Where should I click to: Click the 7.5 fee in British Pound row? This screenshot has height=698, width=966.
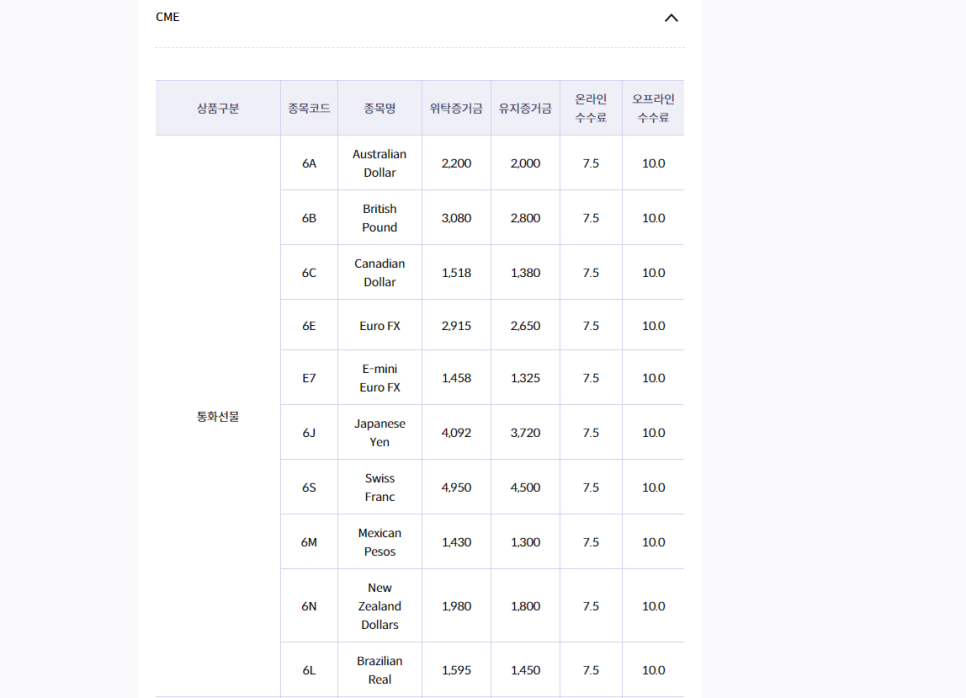pos(591,218)
